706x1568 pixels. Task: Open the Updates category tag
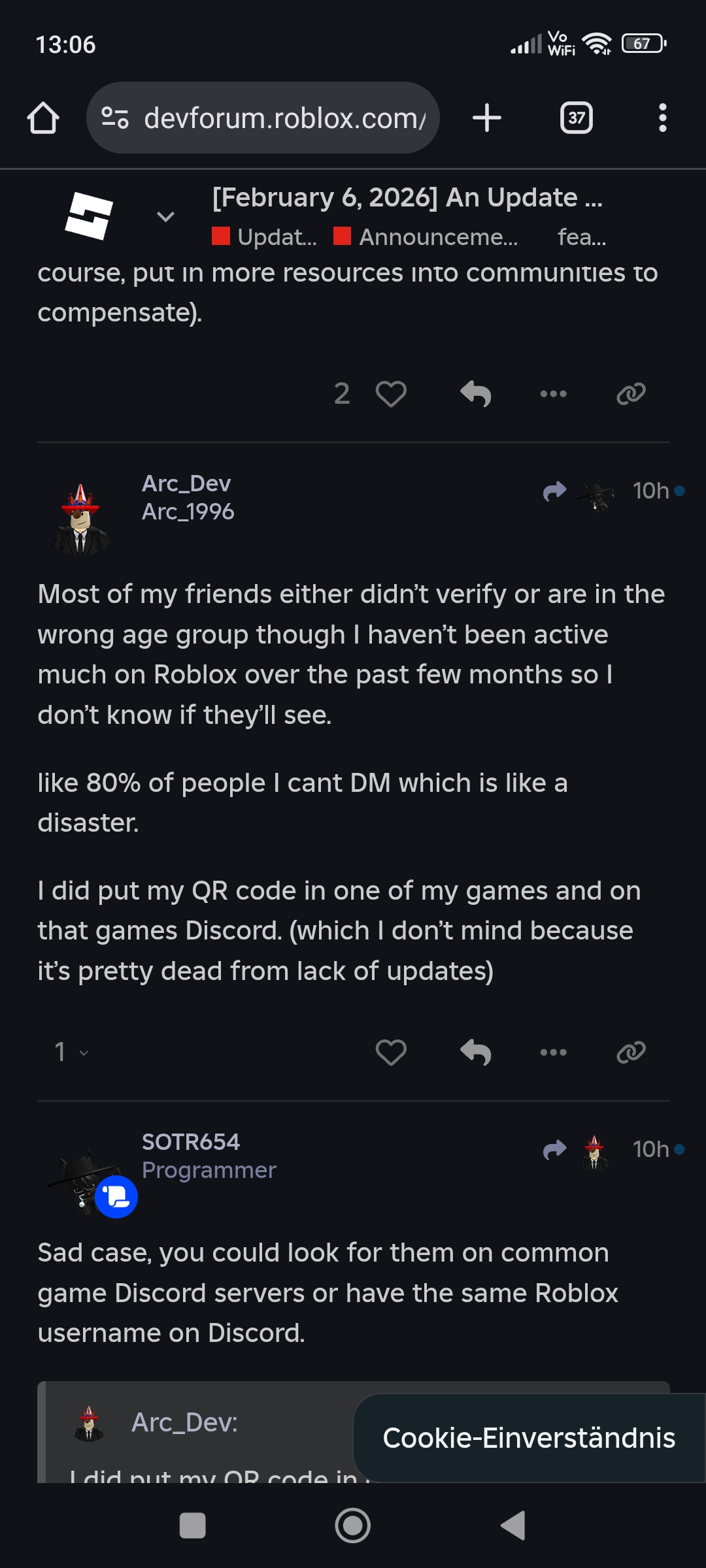coord(265,237)
